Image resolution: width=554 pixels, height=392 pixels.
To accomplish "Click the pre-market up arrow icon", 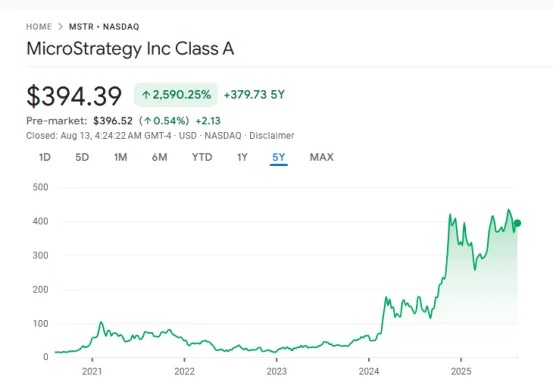I will pos(148,121).
